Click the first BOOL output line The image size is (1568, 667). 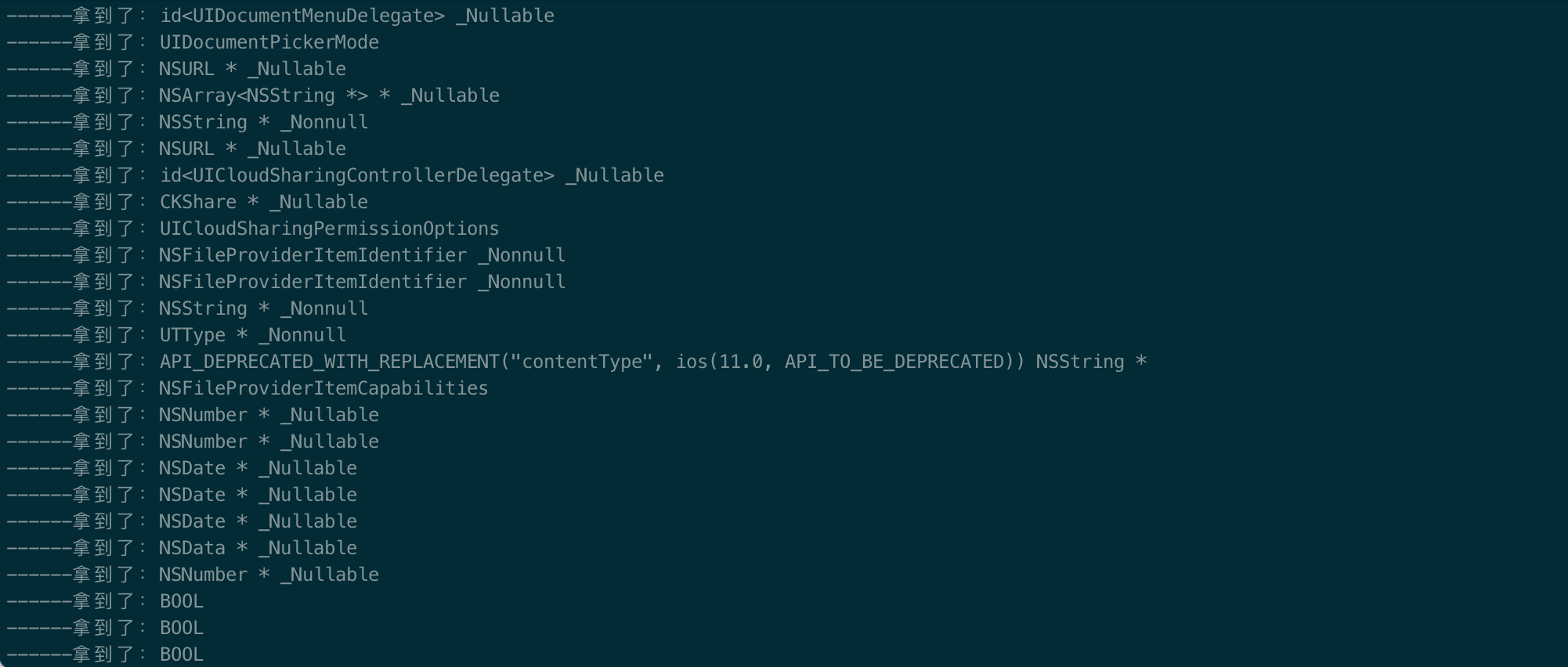coord(105,601)
